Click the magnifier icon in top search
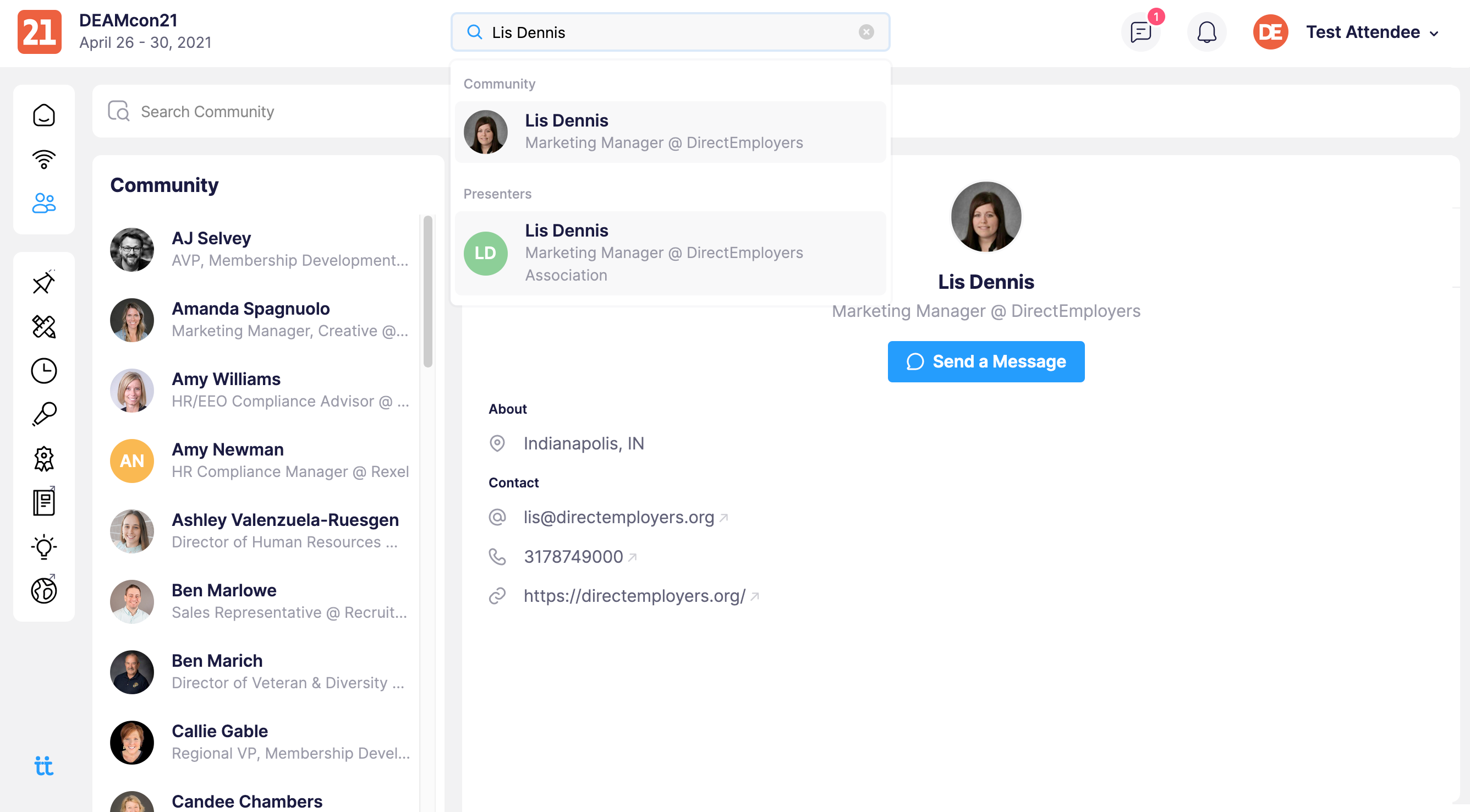This screenshot has width=1470, height=812. click(475, 32)
